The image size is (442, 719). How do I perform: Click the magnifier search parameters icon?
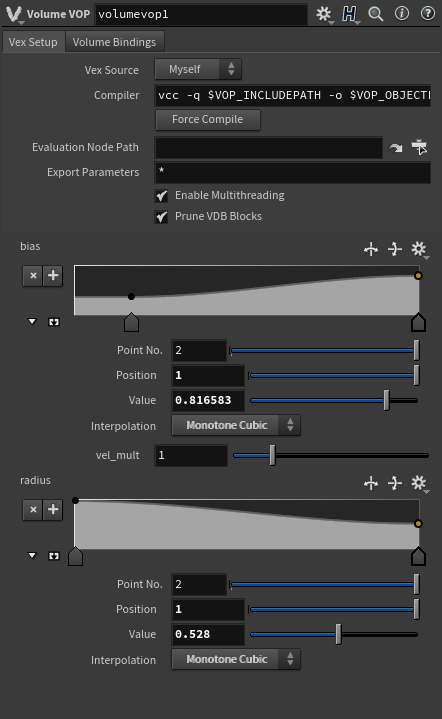[x=376, y=14]
